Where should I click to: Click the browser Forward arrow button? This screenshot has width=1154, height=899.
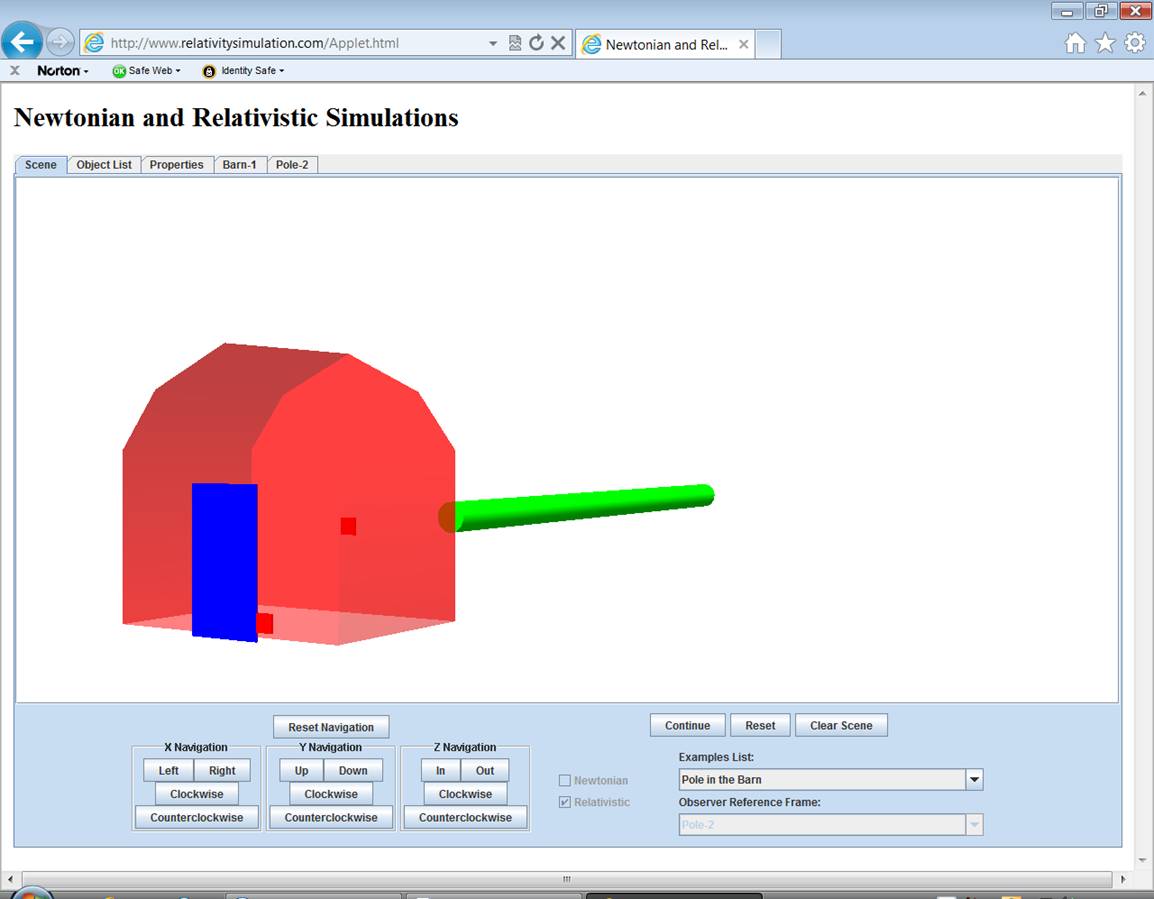tap(60, 43)
